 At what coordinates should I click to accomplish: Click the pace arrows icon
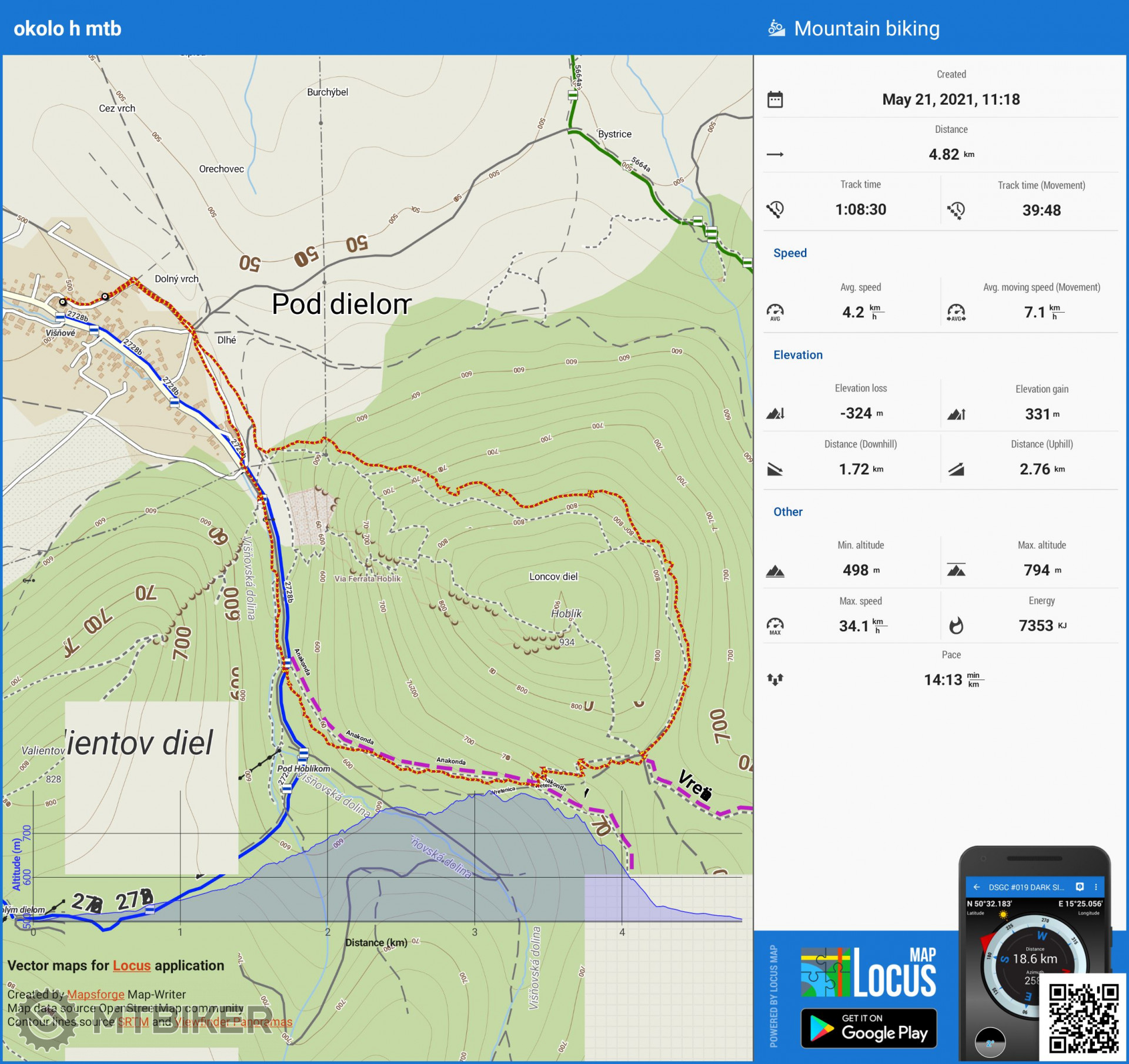tap(775, 680)
